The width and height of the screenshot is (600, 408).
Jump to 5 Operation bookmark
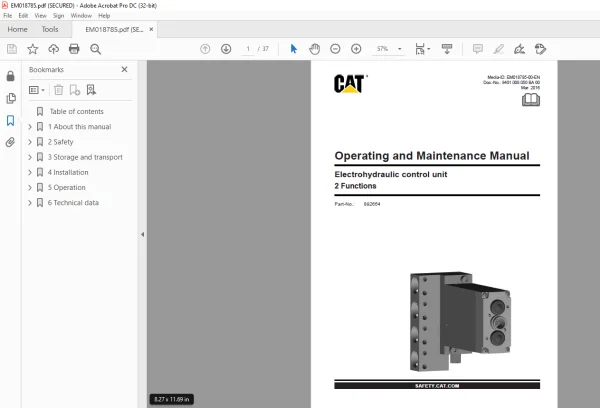click(x=67, y=188)
